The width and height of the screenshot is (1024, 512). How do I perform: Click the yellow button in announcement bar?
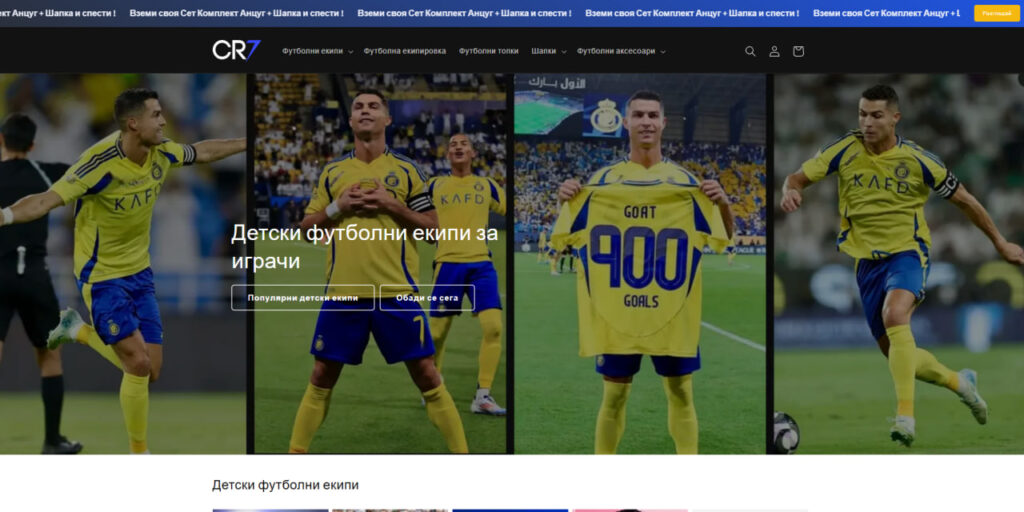996,13
